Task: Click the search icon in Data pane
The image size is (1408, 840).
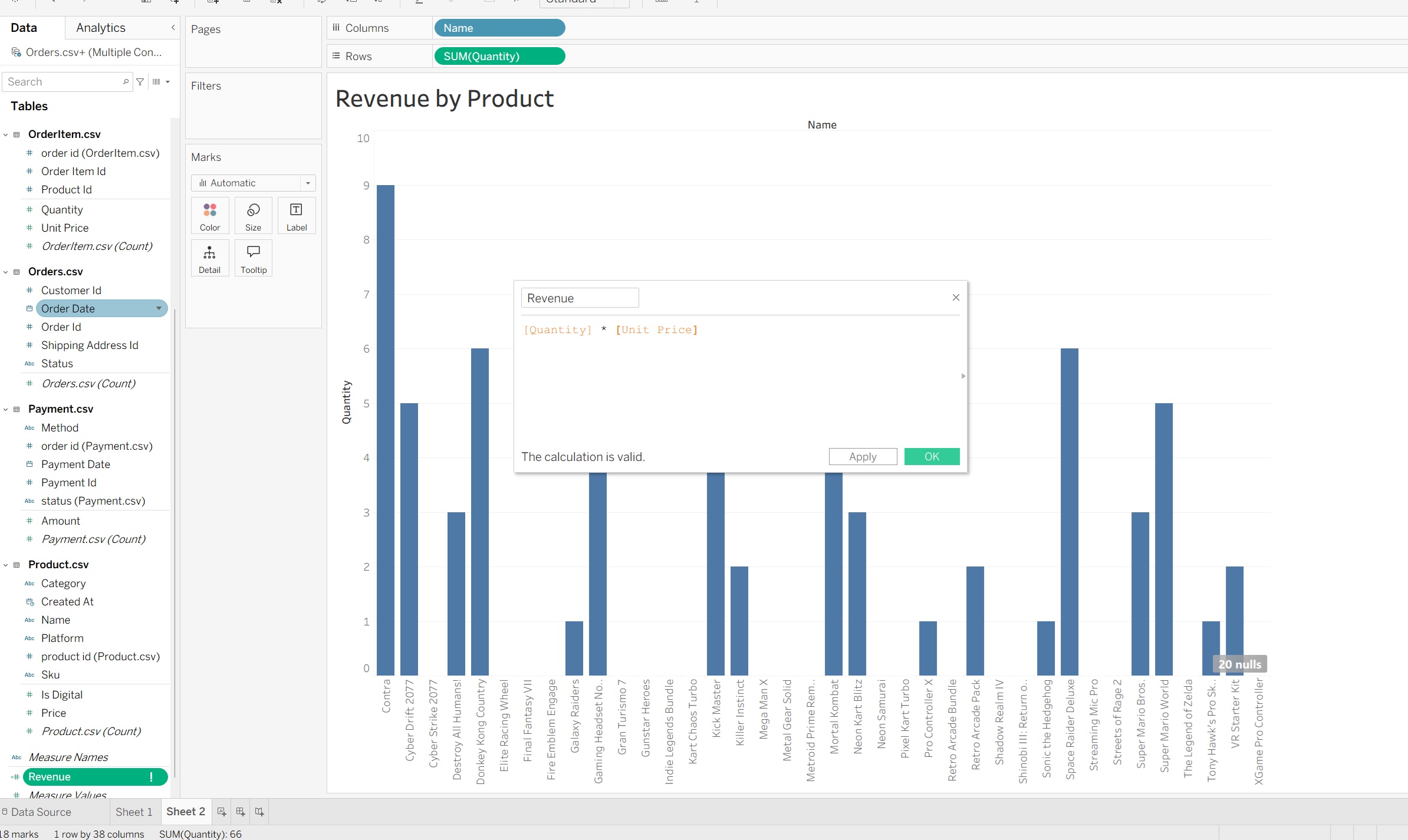Action: pyautogui.click(x=125, y=81)
